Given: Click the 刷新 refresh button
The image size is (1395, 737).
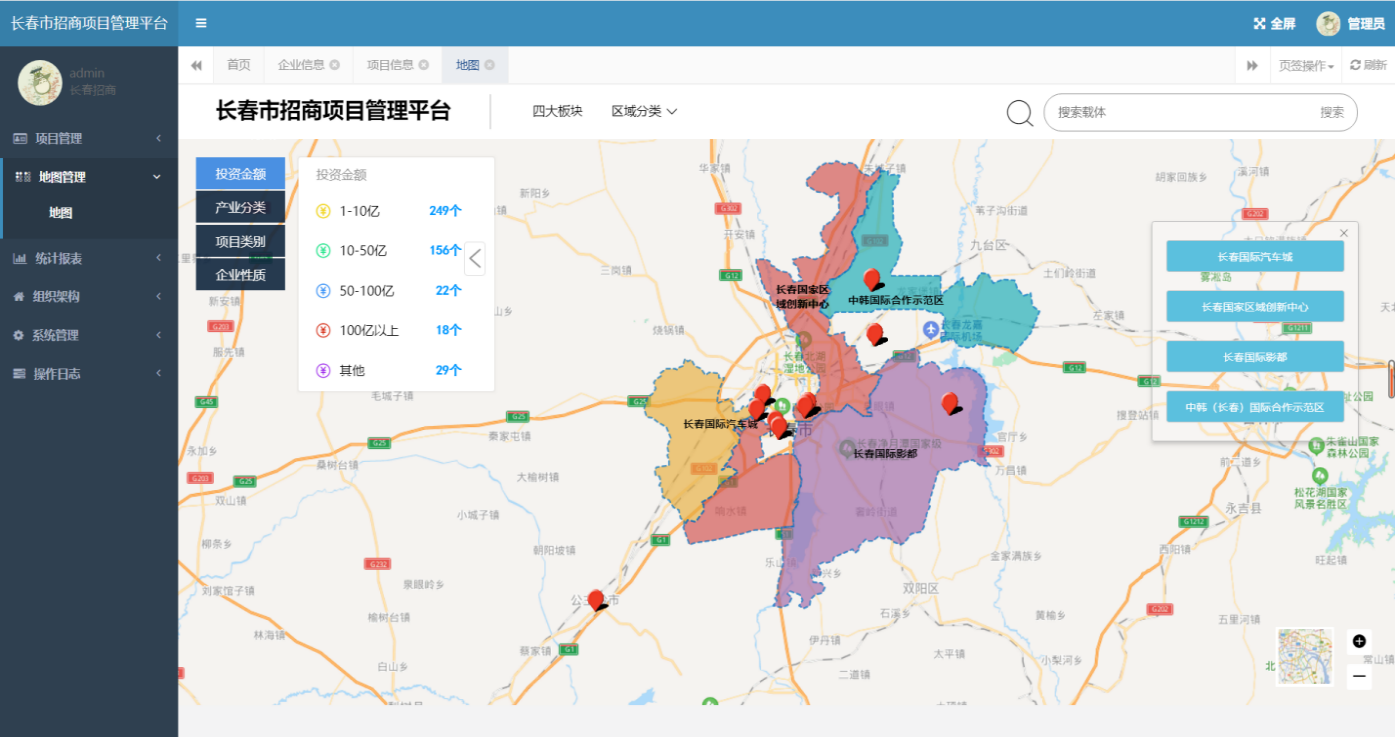Looking at the screenshot, I should click(x=1369, y=65).
